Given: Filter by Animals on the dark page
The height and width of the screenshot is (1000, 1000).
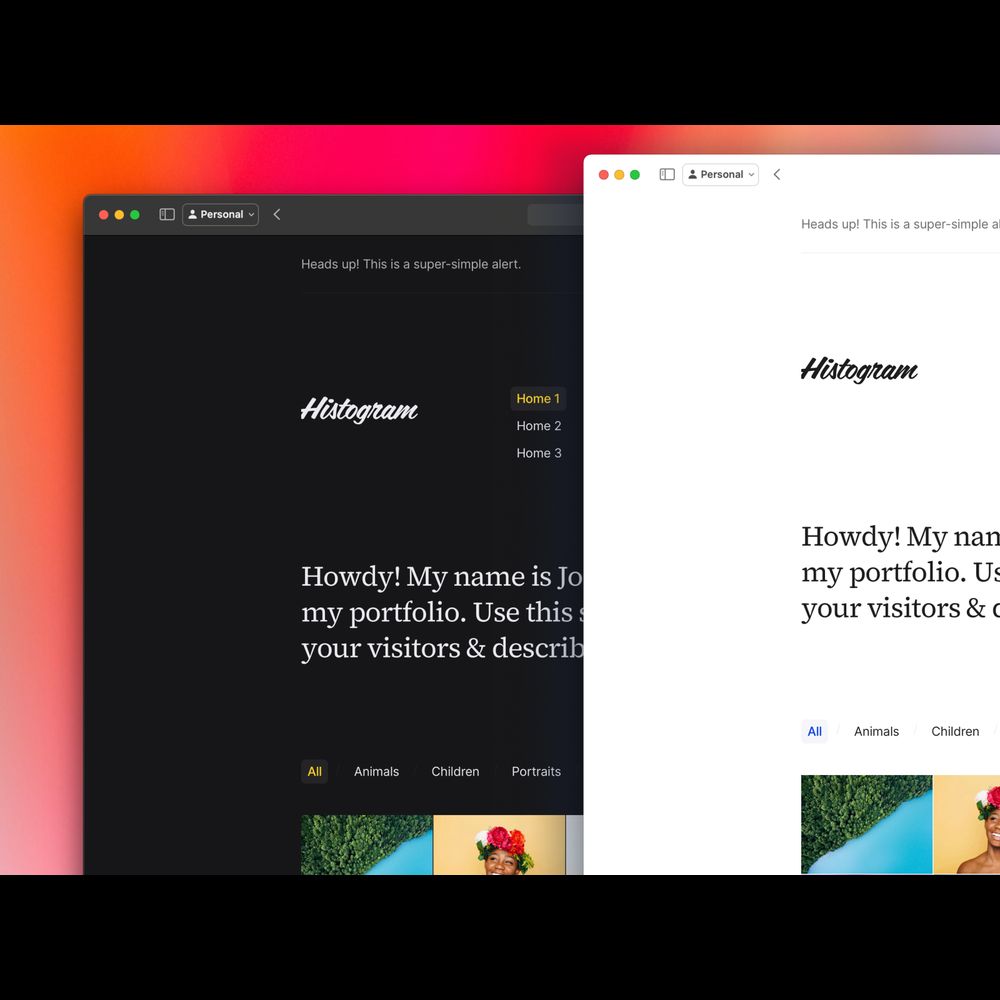Looking at the screenshot, I should tap(376, 771).
